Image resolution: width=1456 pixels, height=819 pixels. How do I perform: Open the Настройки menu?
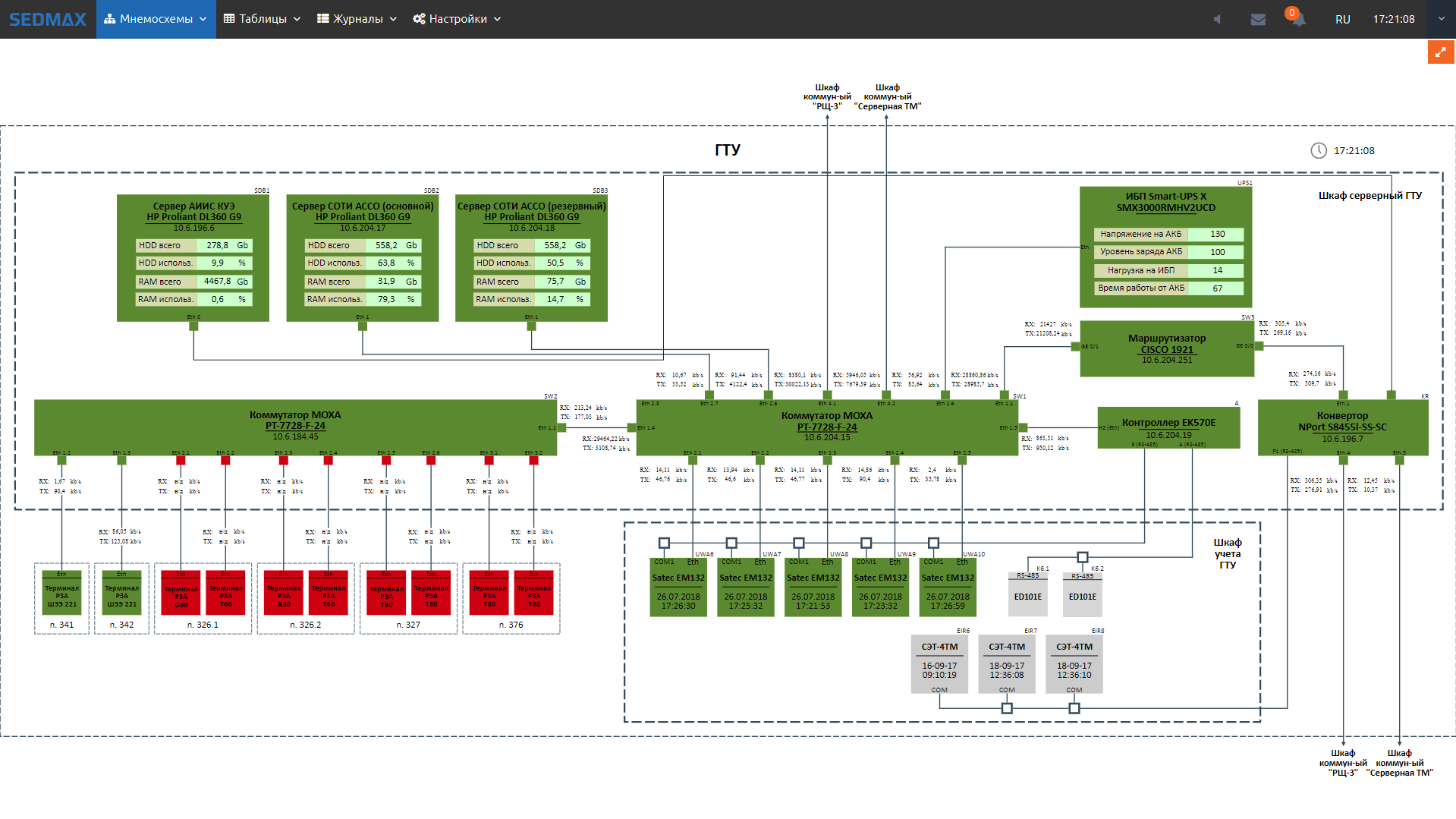(457, 19)
